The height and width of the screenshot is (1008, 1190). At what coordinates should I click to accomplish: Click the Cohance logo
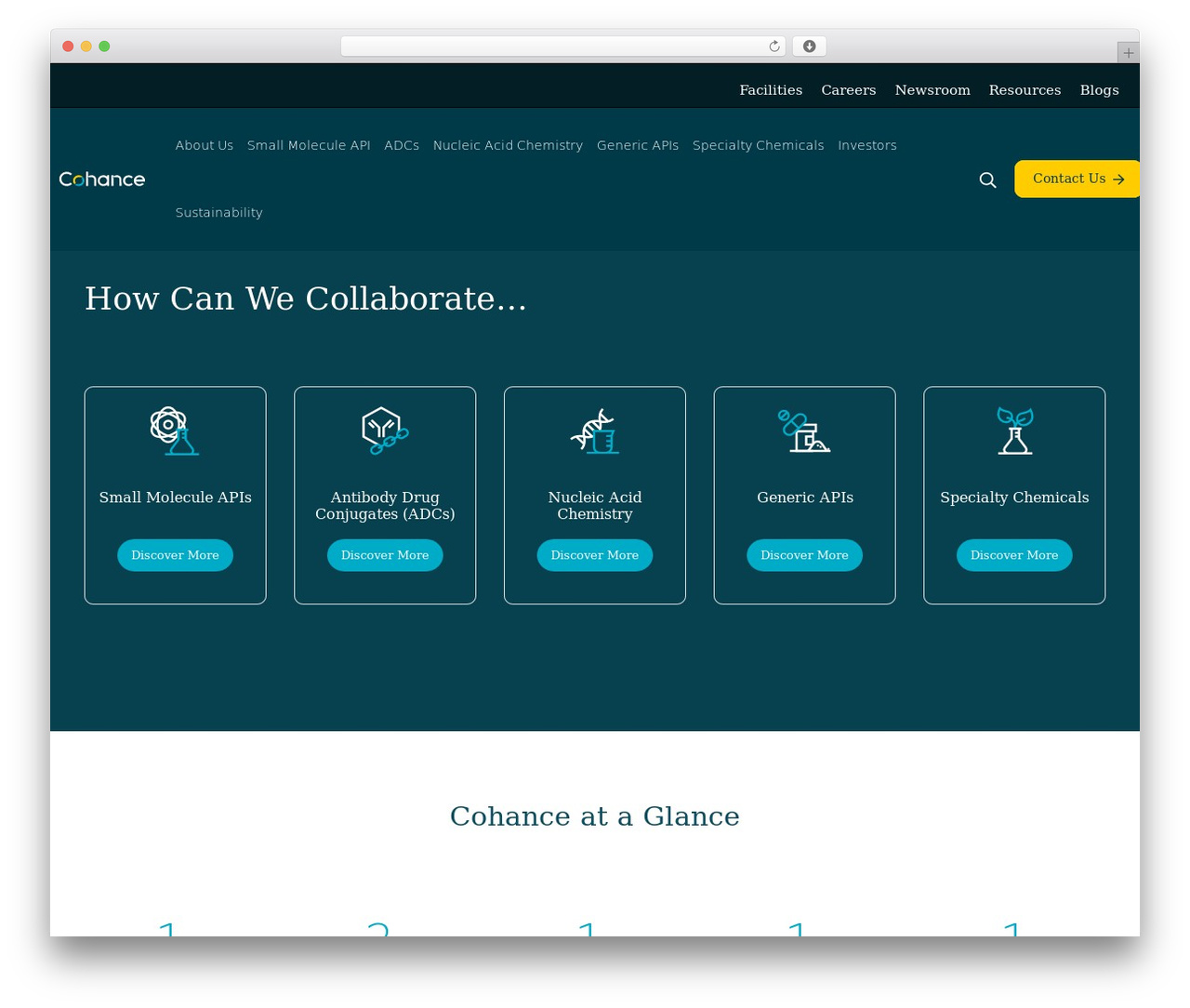(x=102, y=179)
